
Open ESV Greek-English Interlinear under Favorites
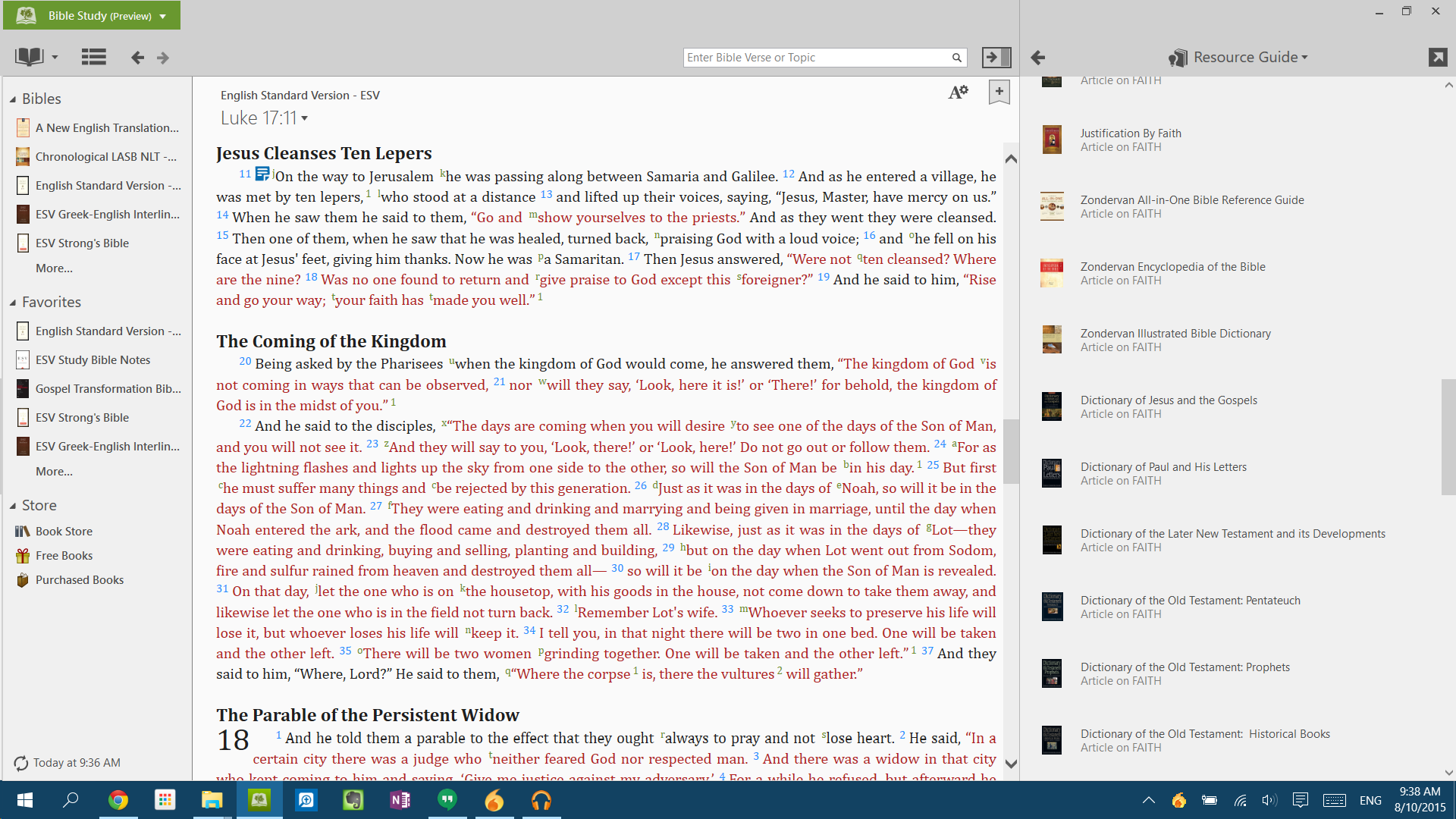pos(99,447)
